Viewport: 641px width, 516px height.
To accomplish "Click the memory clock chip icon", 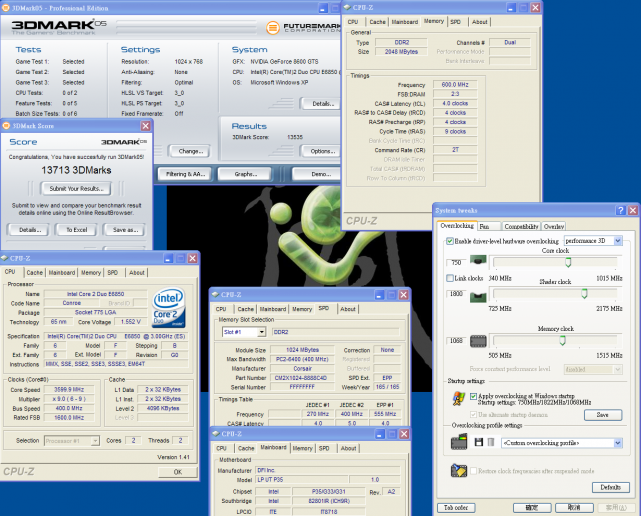I will coord(478,341).
